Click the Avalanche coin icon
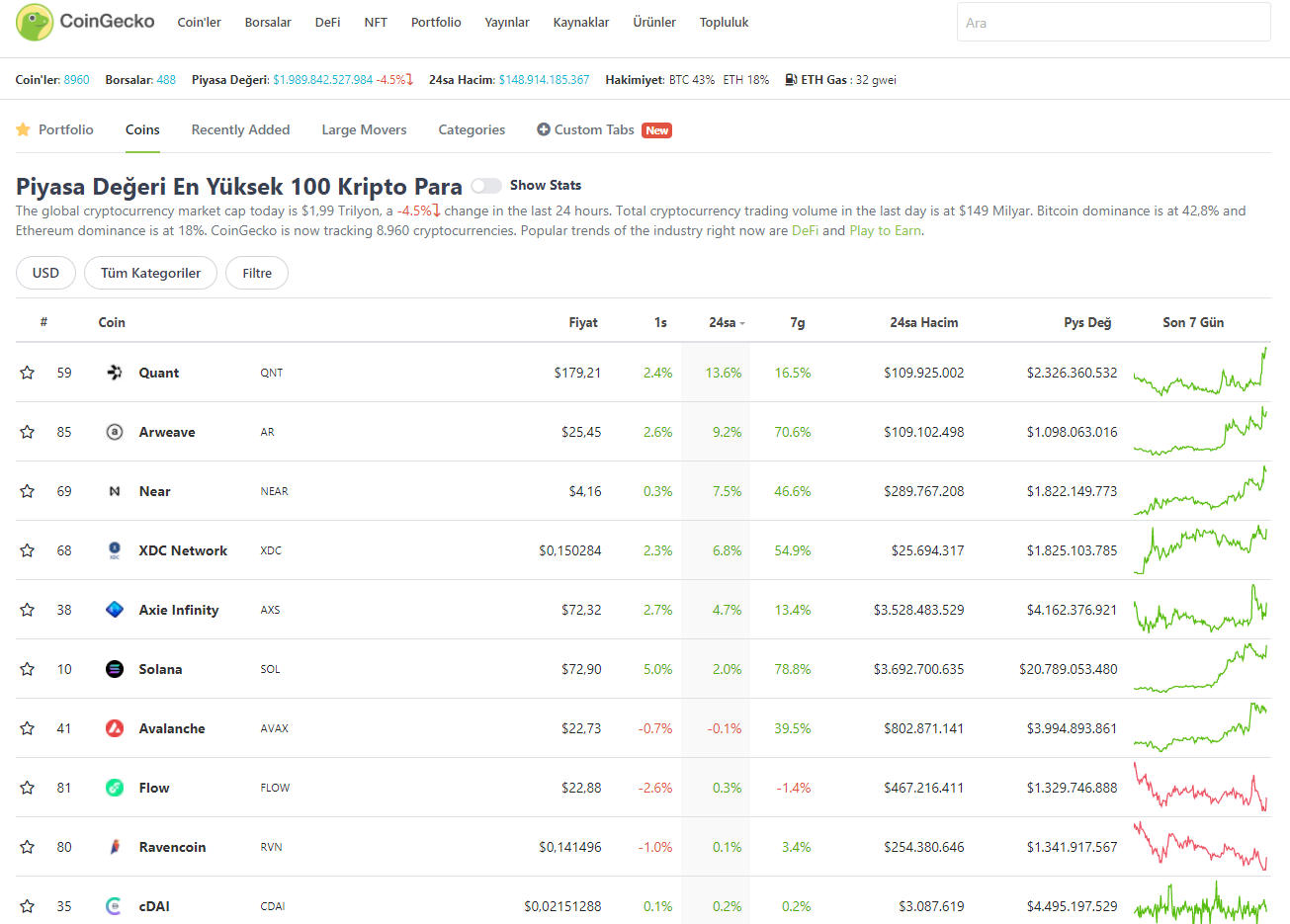Screen dimensions: 1290x924 tap(115, 728)
